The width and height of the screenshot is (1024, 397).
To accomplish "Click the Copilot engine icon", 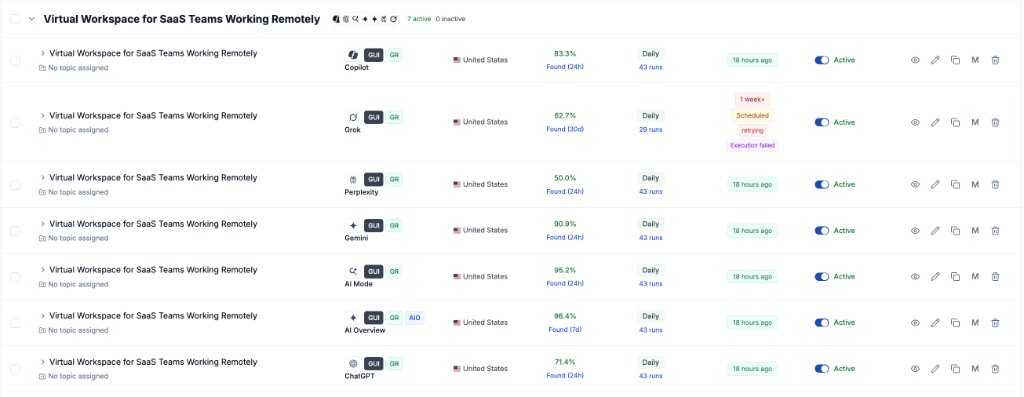I will pos(353,55).
